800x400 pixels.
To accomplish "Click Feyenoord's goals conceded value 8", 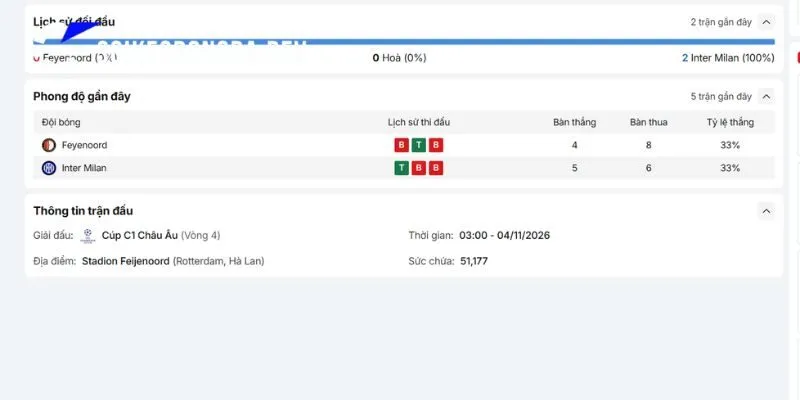I will pyautogui.click(x=648, y=145).
